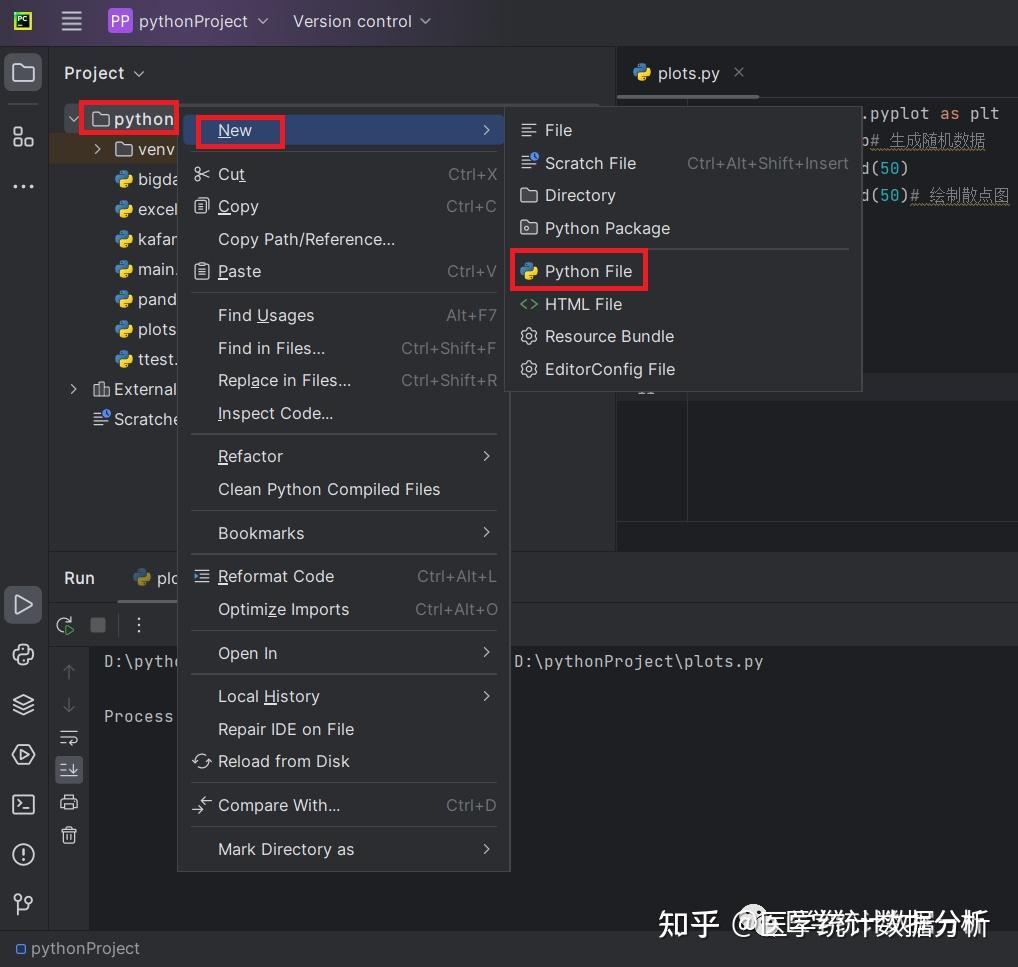Move down the stack trace arrow
The height and width of the screenshot is (967, 1018).
(69, 705)
